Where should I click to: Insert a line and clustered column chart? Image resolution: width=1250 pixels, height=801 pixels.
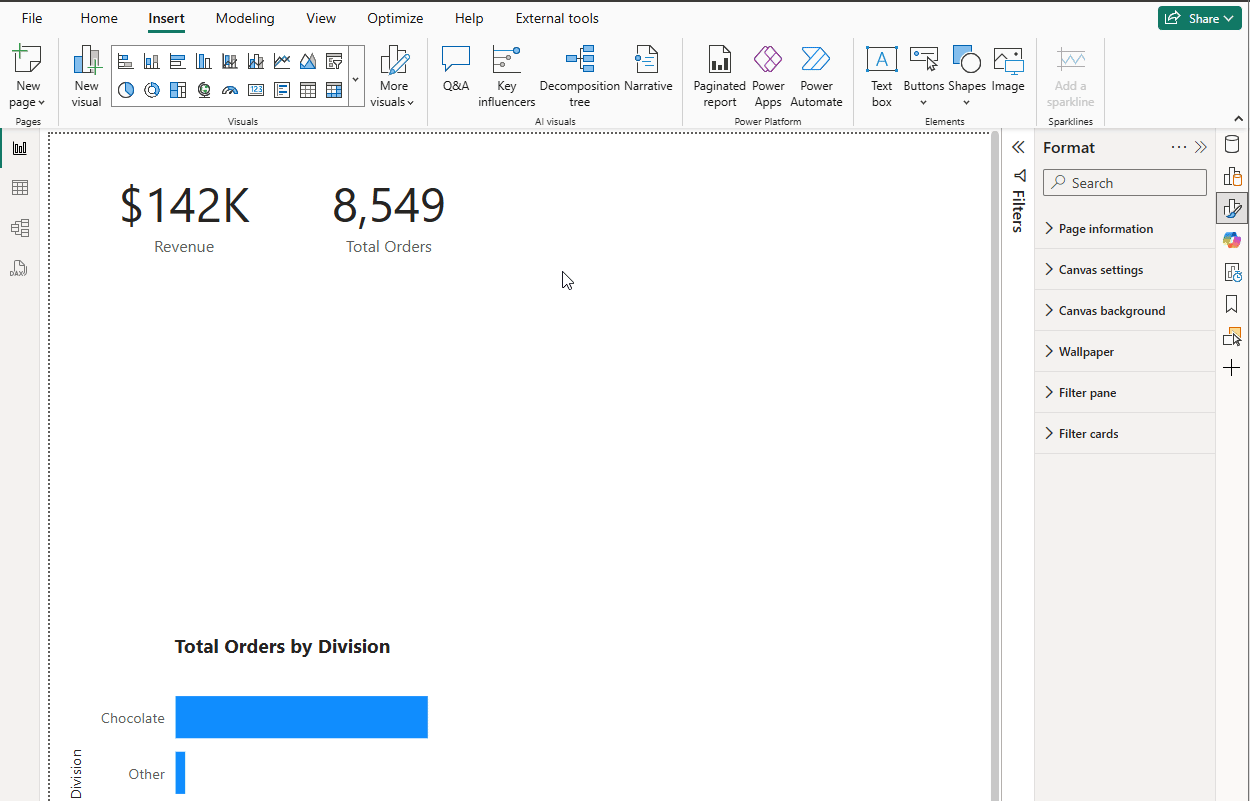[256, 61]
